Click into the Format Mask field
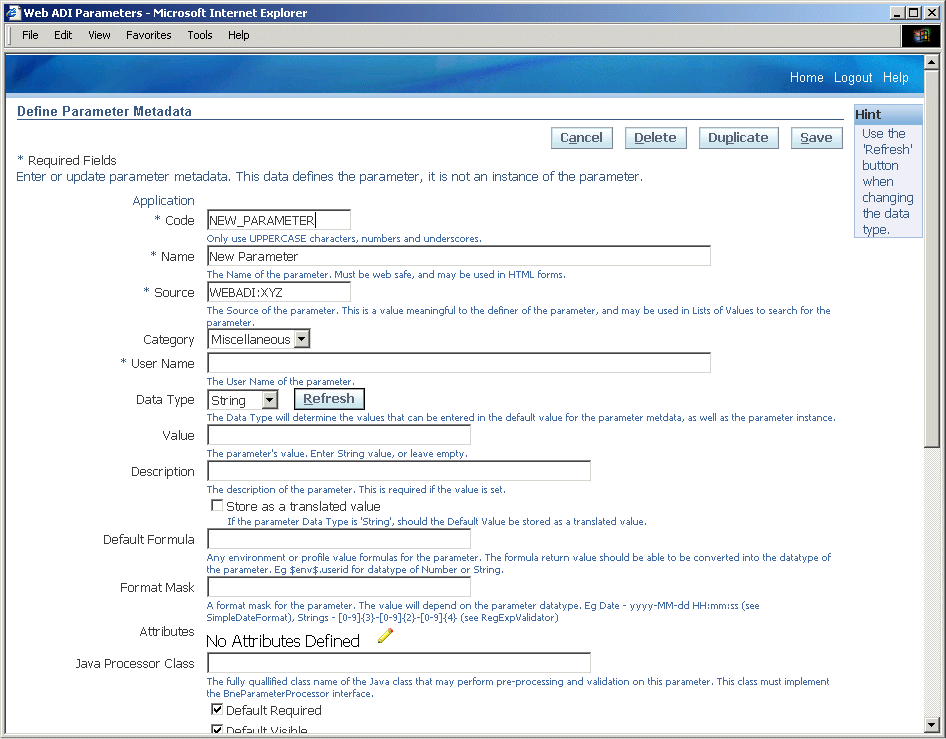 coord(338,587)
